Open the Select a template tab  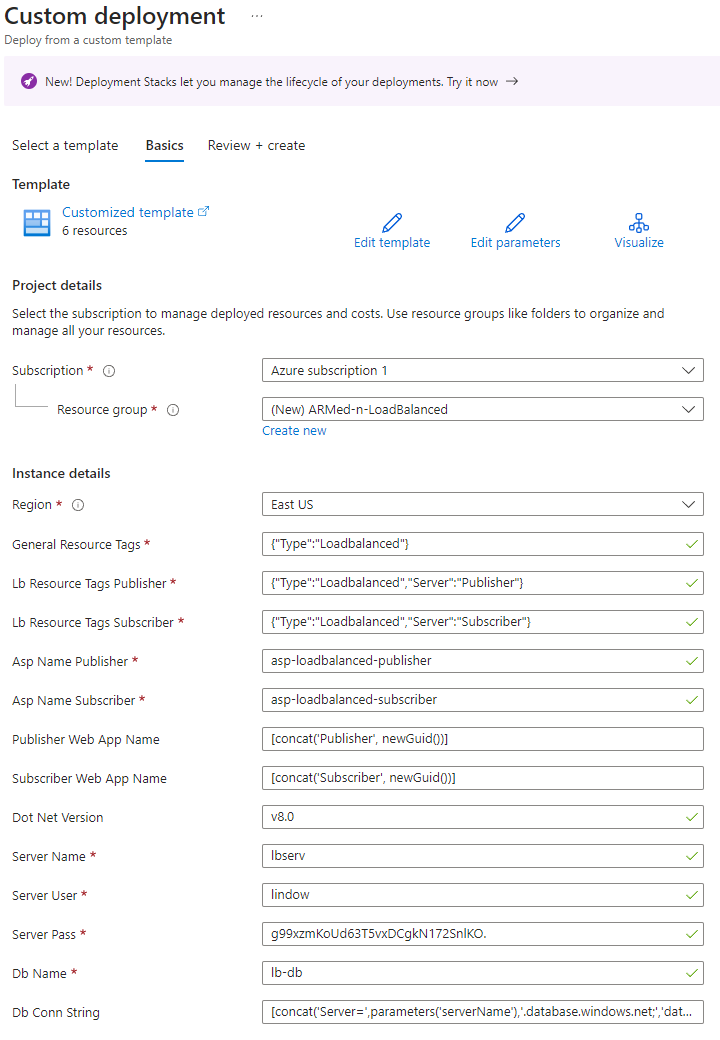(65, 145)
